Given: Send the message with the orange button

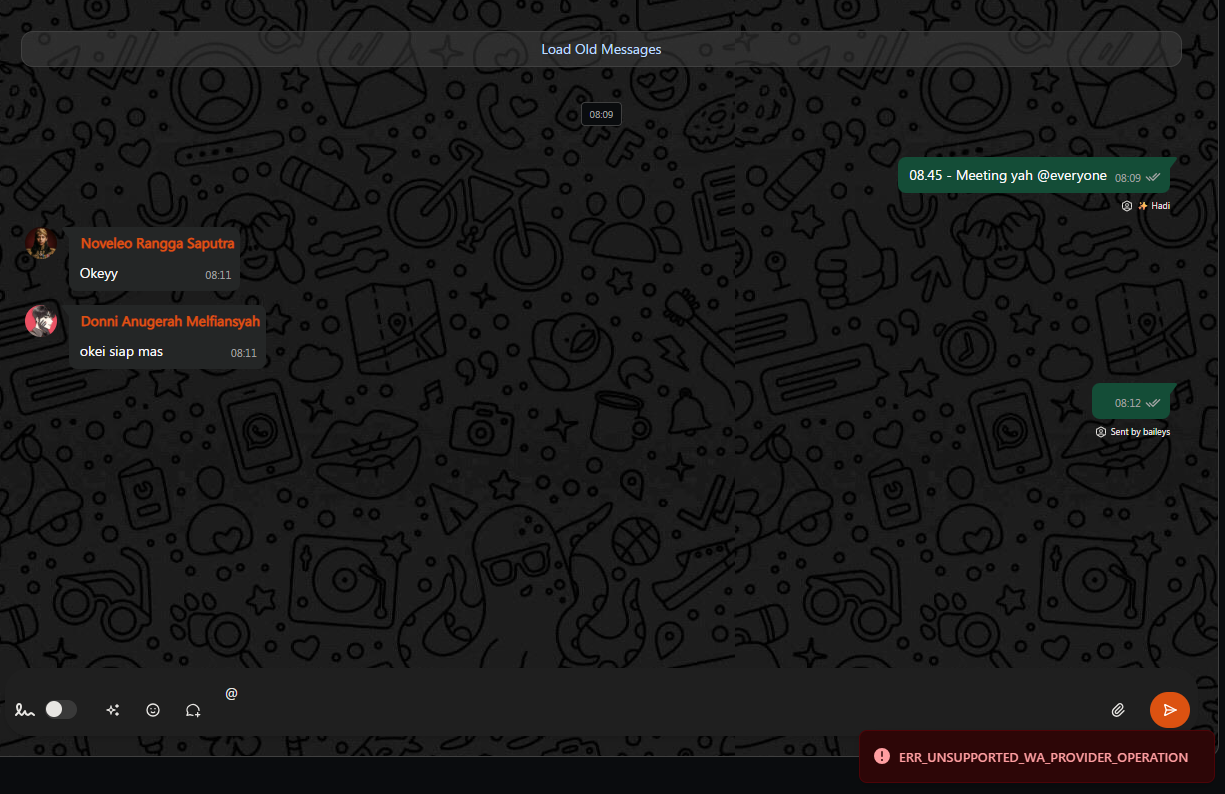Looking at the screenshot, I should 1170,710.
